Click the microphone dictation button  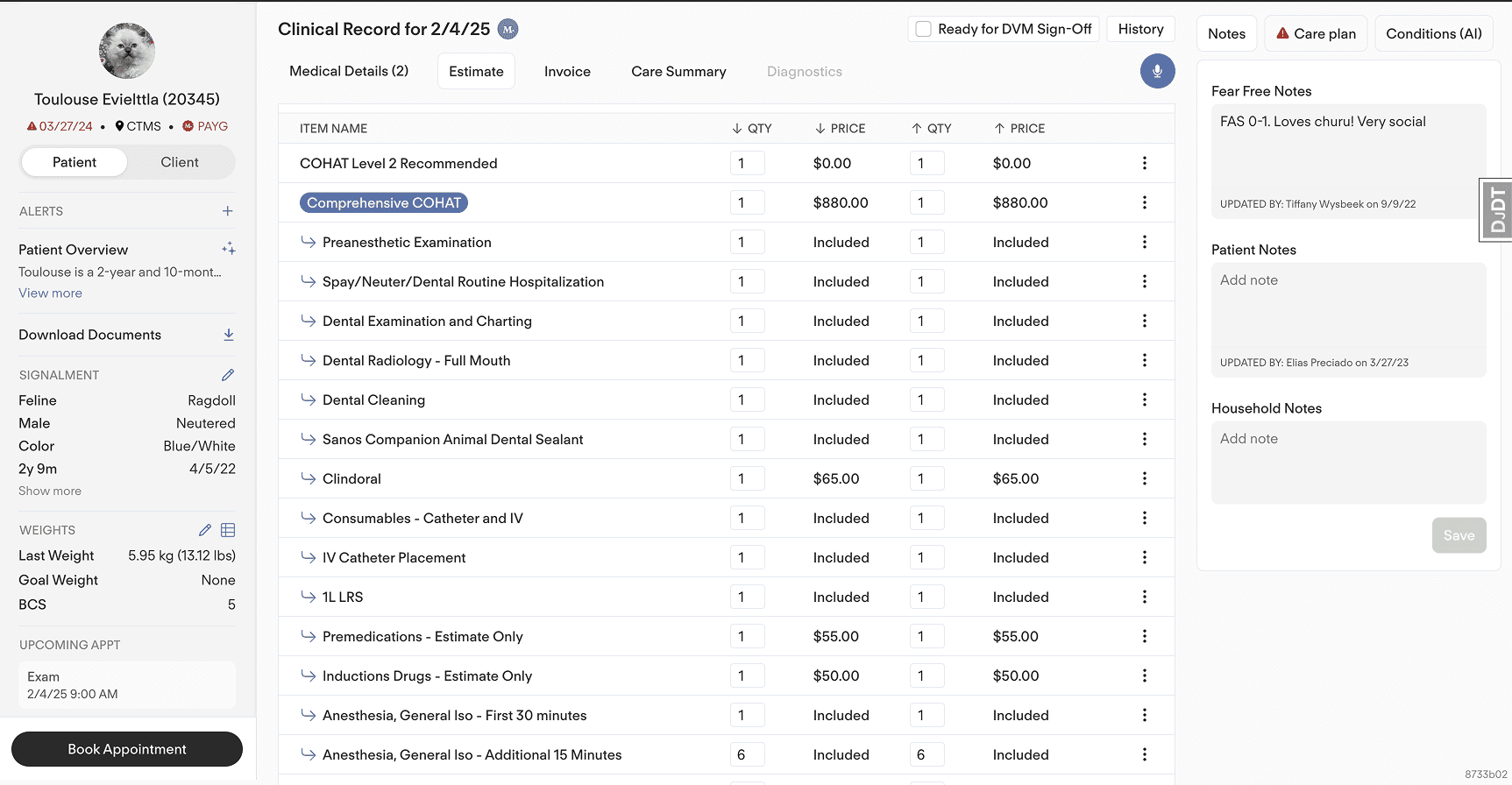click(x=1157, y=71)
